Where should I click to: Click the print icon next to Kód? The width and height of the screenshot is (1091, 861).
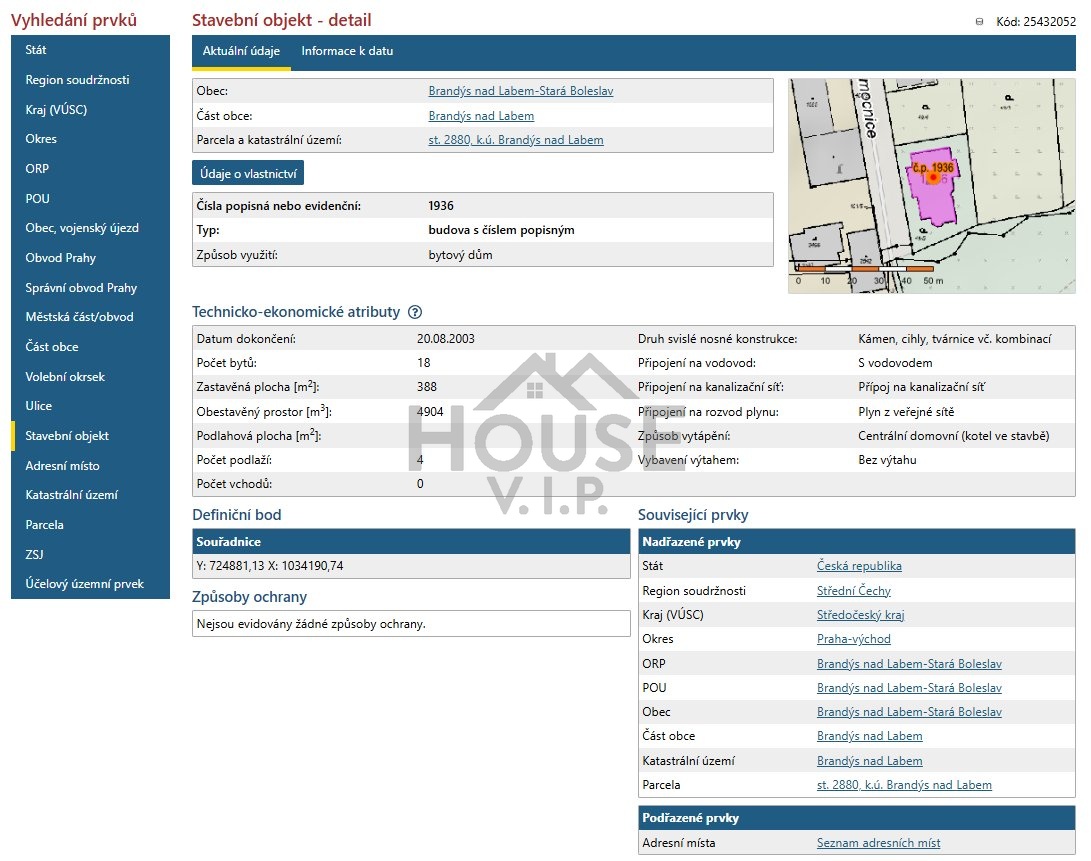click(x=978, y=22)
